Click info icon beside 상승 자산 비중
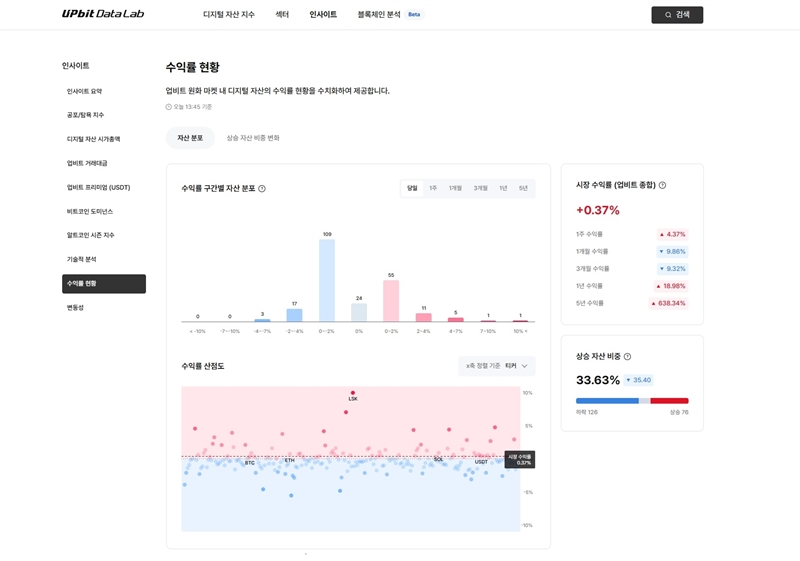The image size is (800, 561). click(x=627, y=356)
